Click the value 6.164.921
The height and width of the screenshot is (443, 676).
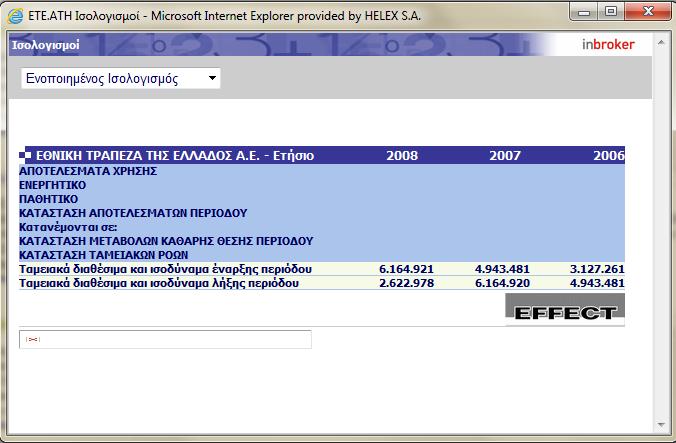click(x=406, y=269)
